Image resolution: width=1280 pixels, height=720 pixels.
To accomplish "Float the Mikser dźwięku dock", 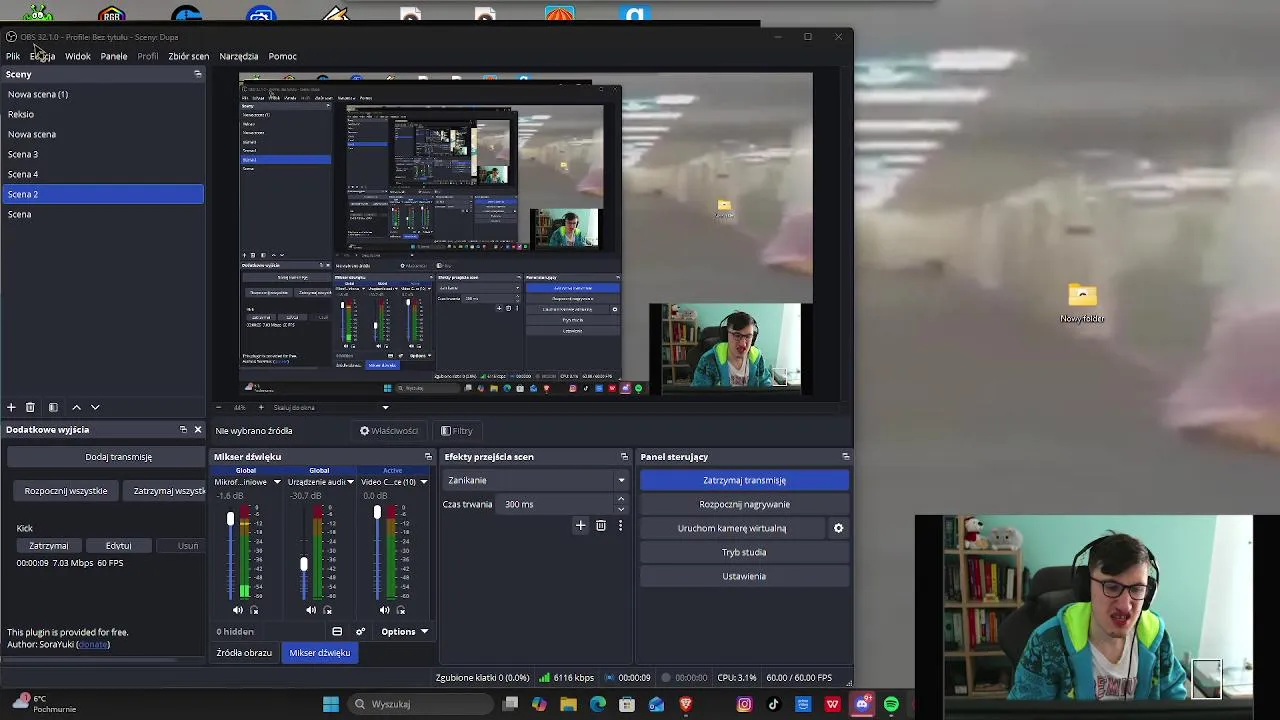I will point(428,456).
